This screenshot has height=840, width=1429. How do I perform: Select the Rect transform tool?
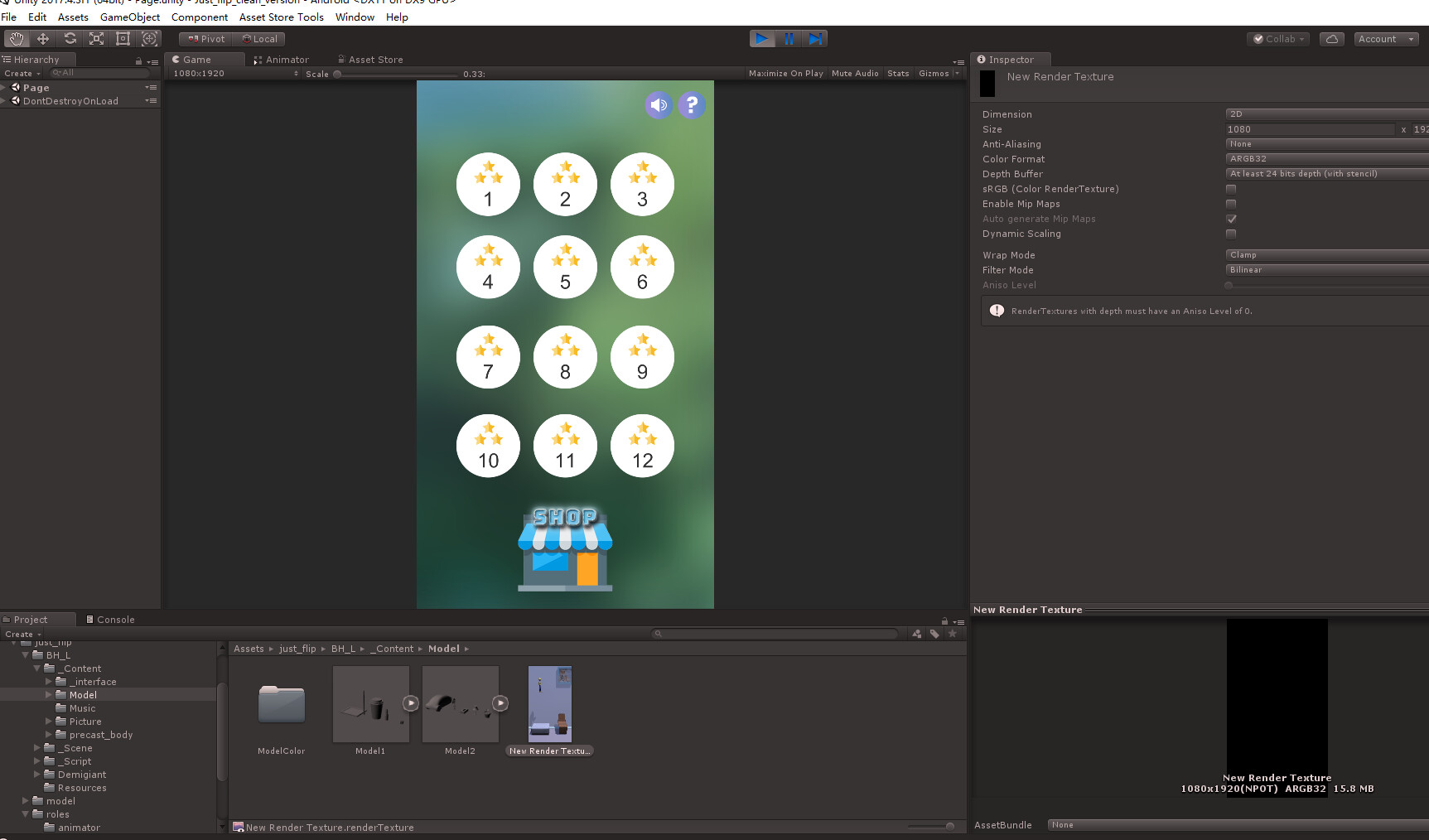(x=123, y=39)
